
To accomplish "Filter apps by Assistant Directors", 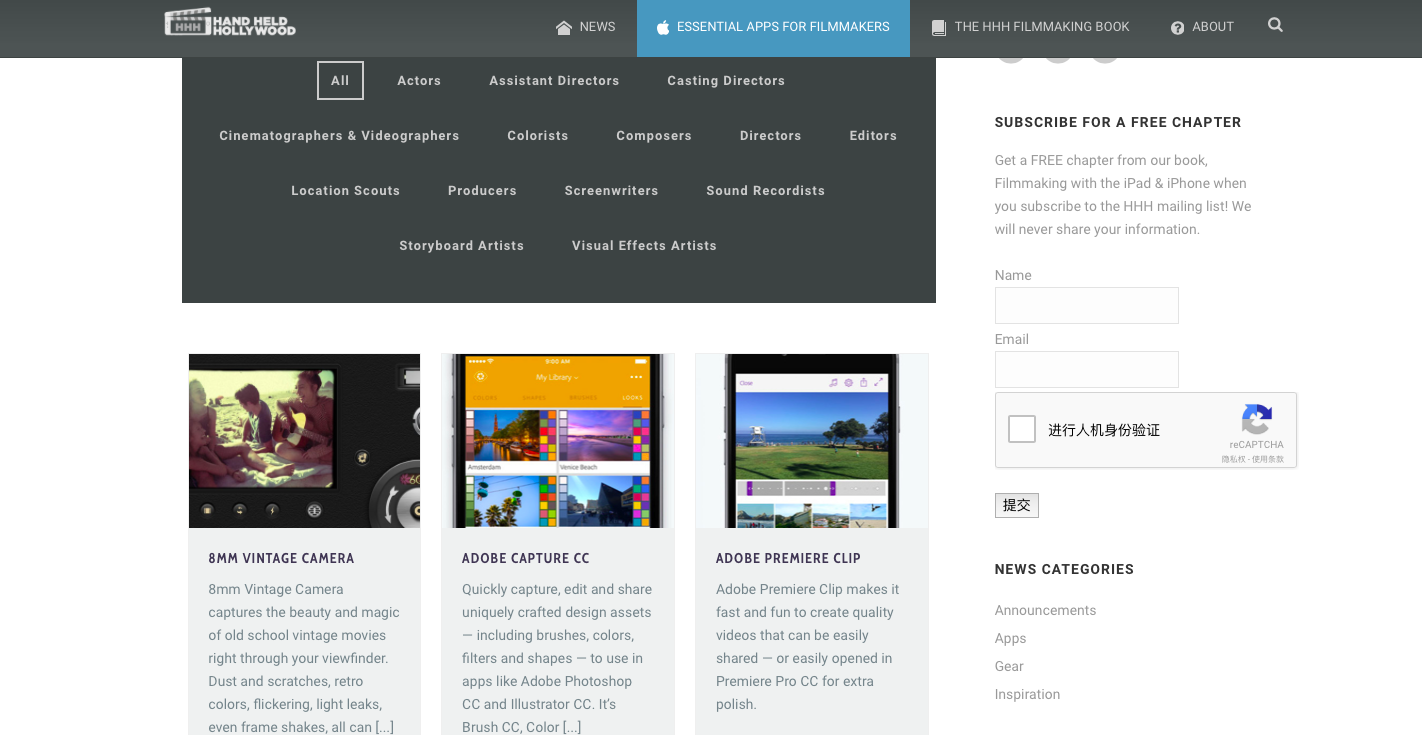I will coord(554,81).
